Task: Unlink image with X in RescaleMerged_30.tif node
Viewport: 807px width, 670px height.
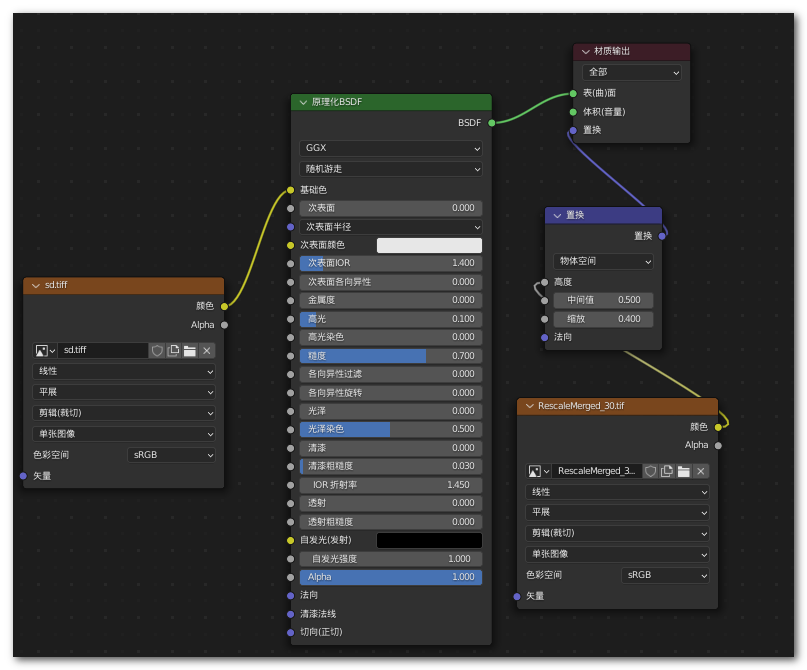Action: click(x=700, y=471)
